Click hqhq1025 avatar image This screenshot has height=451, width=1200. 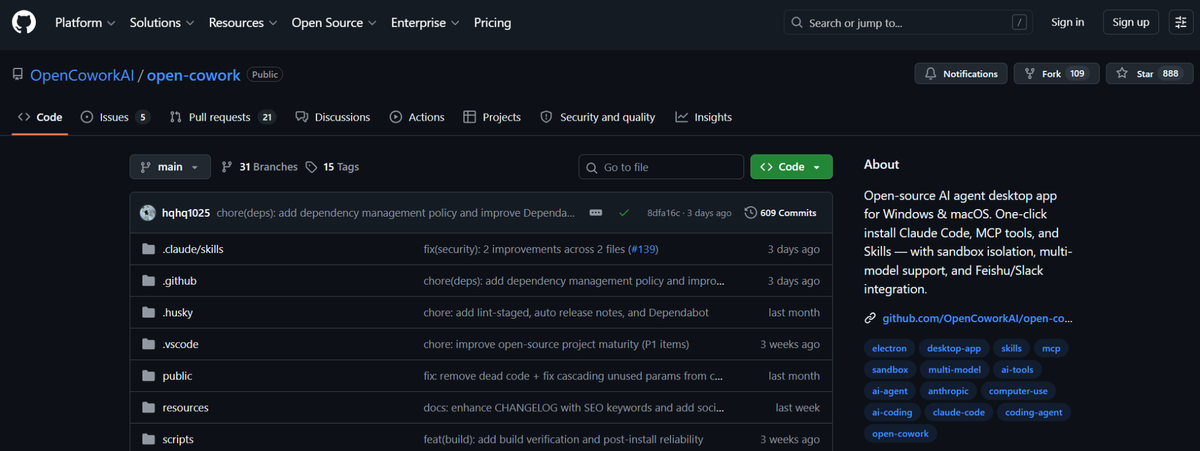[x=148, y=213]
